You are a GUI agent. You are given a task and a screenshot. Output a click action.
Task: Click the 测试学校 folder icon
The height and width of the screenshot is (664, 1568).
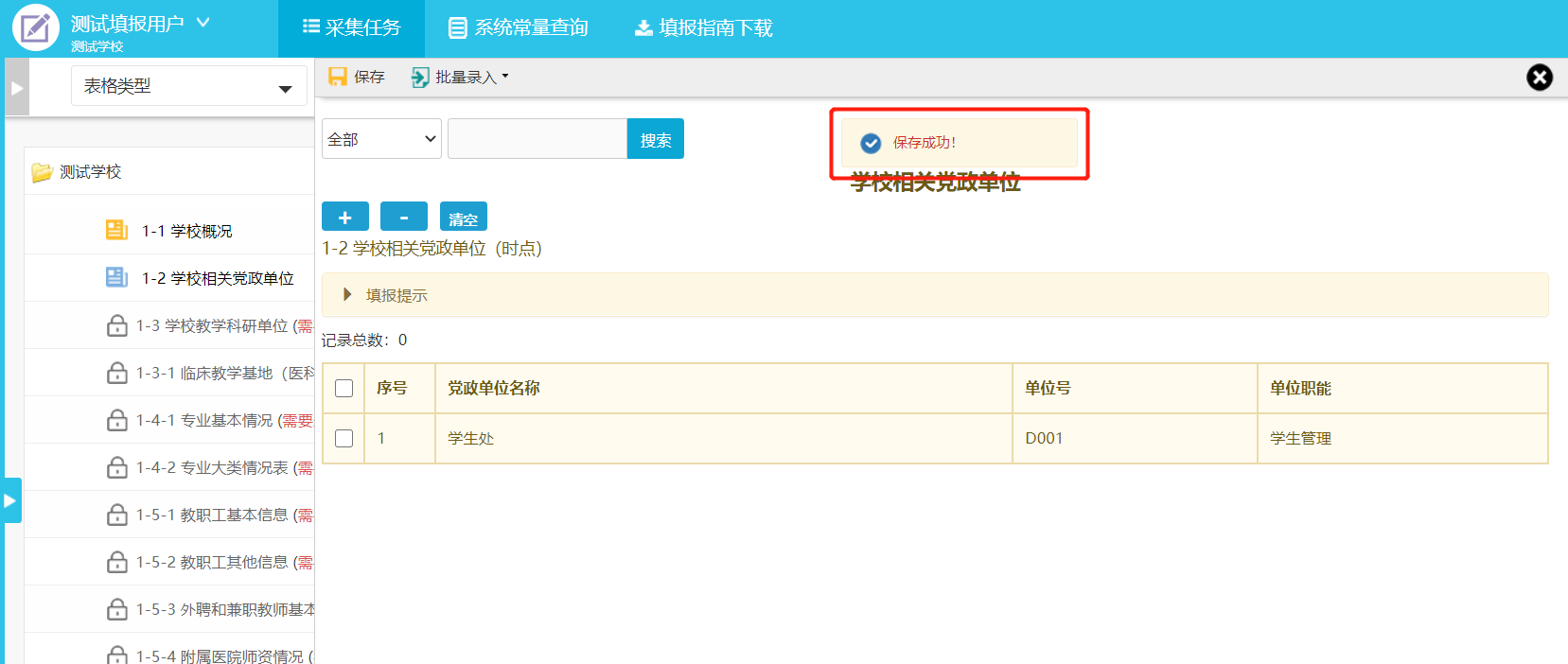42,172
